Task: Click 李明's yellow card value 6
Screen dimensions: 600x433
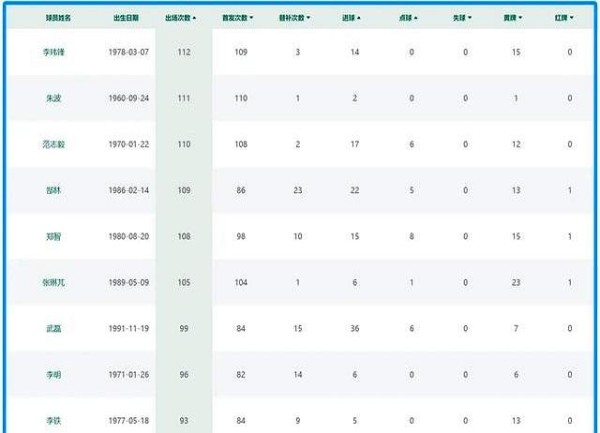Action: tap(516, 374)
